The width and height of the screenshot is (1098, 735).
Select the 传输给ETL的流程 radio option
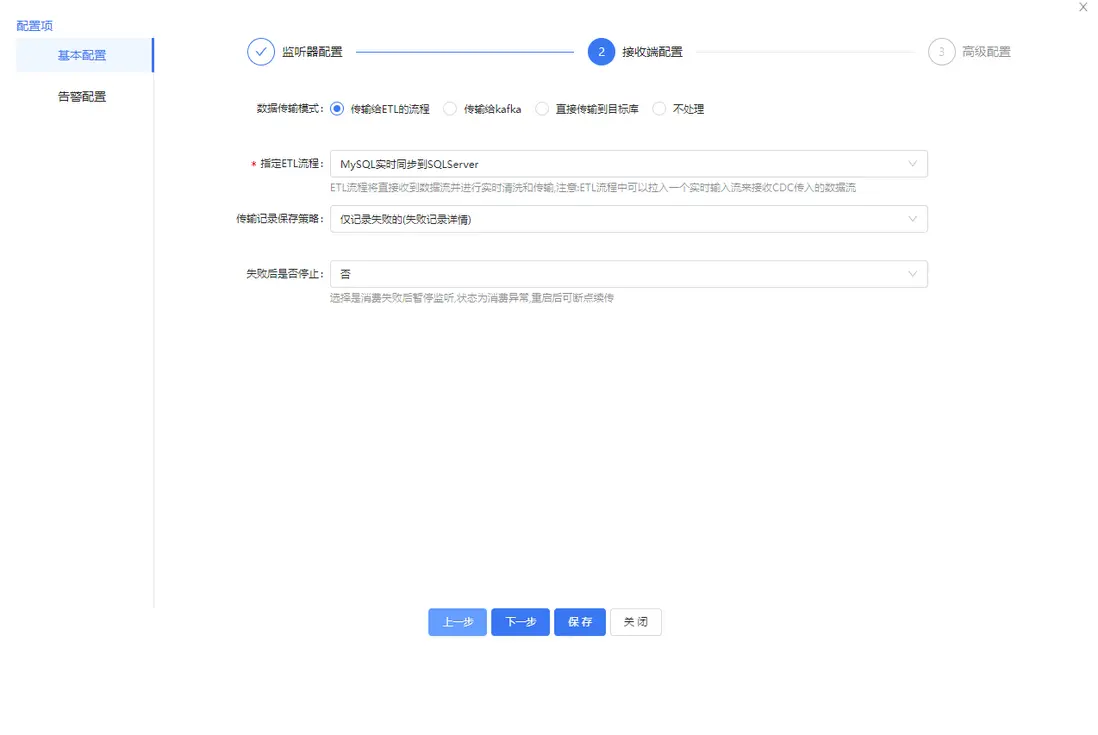[x=335, y=109]
